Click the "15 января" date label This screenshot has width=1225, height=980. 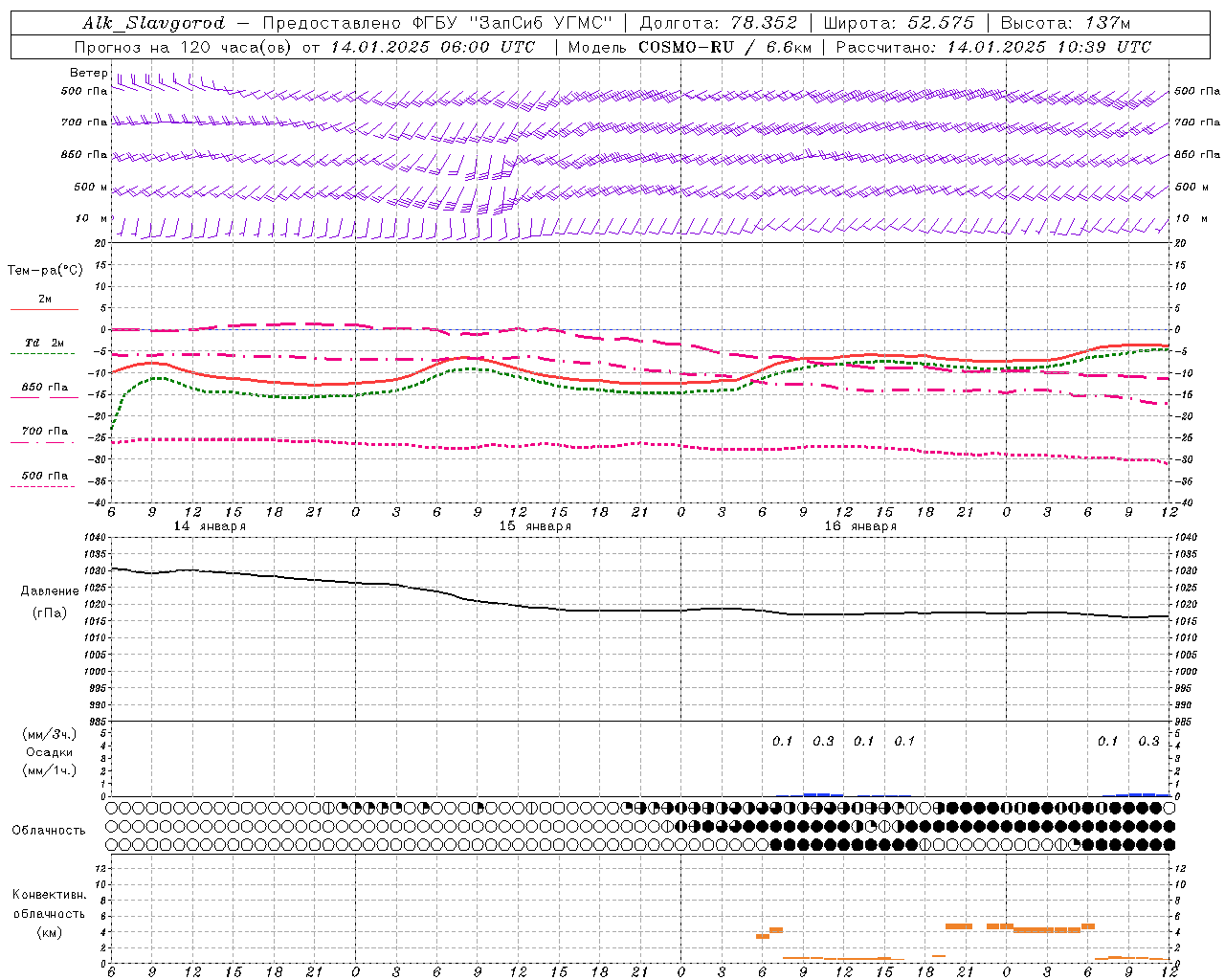(x=535, y=526)
